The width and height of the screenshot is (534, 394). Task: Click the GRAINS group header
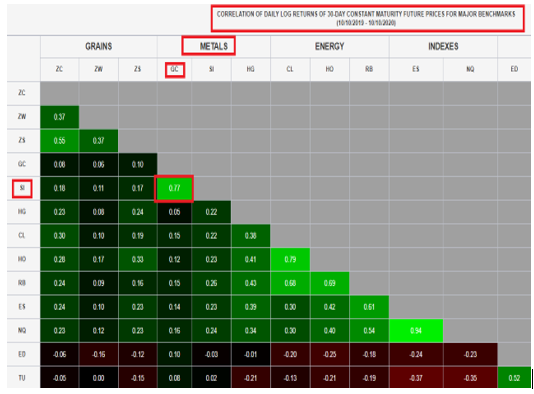click(x=98, y=46)
